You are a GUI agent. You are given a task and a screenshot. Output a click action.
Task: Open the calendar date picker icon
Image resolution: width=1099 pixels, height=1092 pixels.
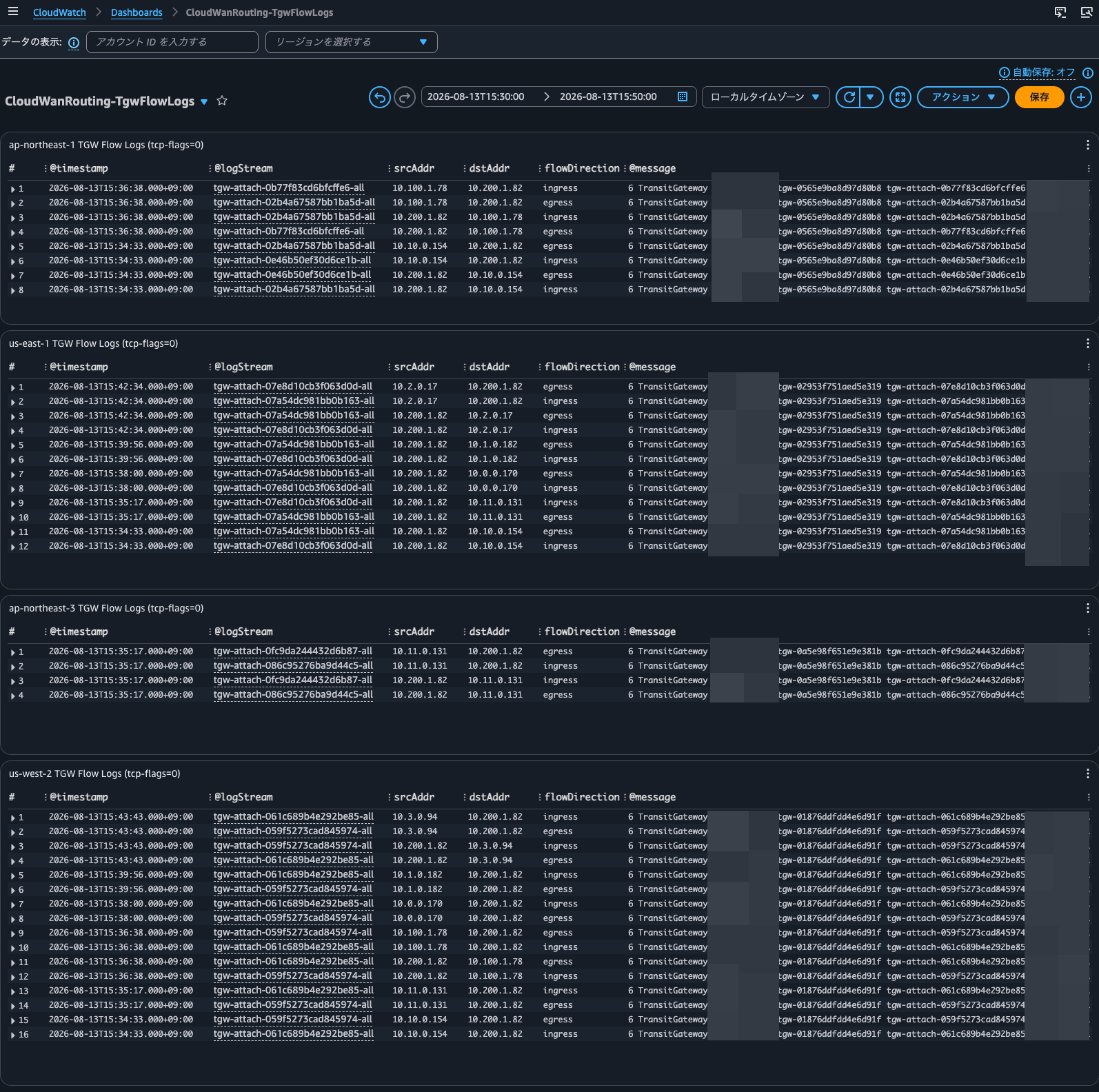point(683,97)
